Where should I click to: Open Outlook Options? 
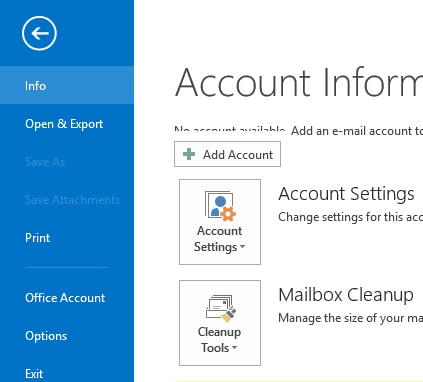click(67, 336)
